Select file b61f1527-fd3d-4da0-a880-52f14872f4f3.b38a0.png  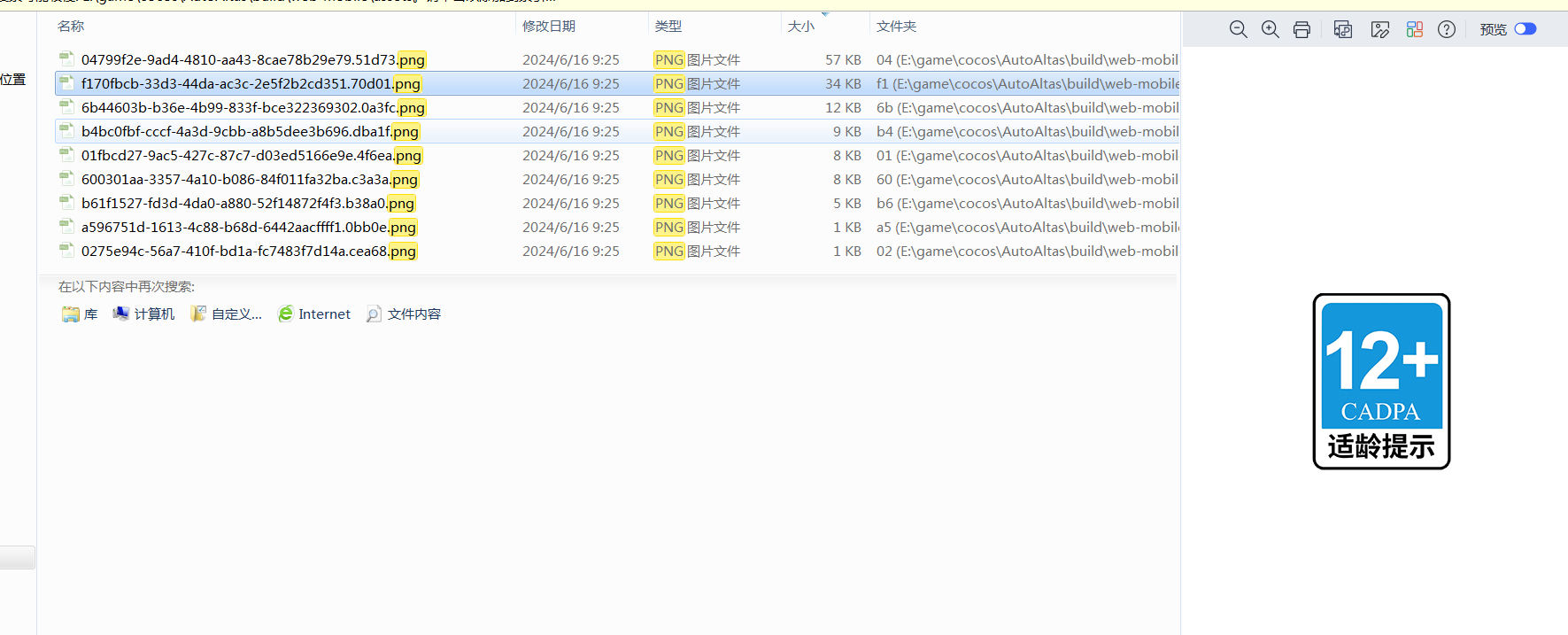point(248,203)
